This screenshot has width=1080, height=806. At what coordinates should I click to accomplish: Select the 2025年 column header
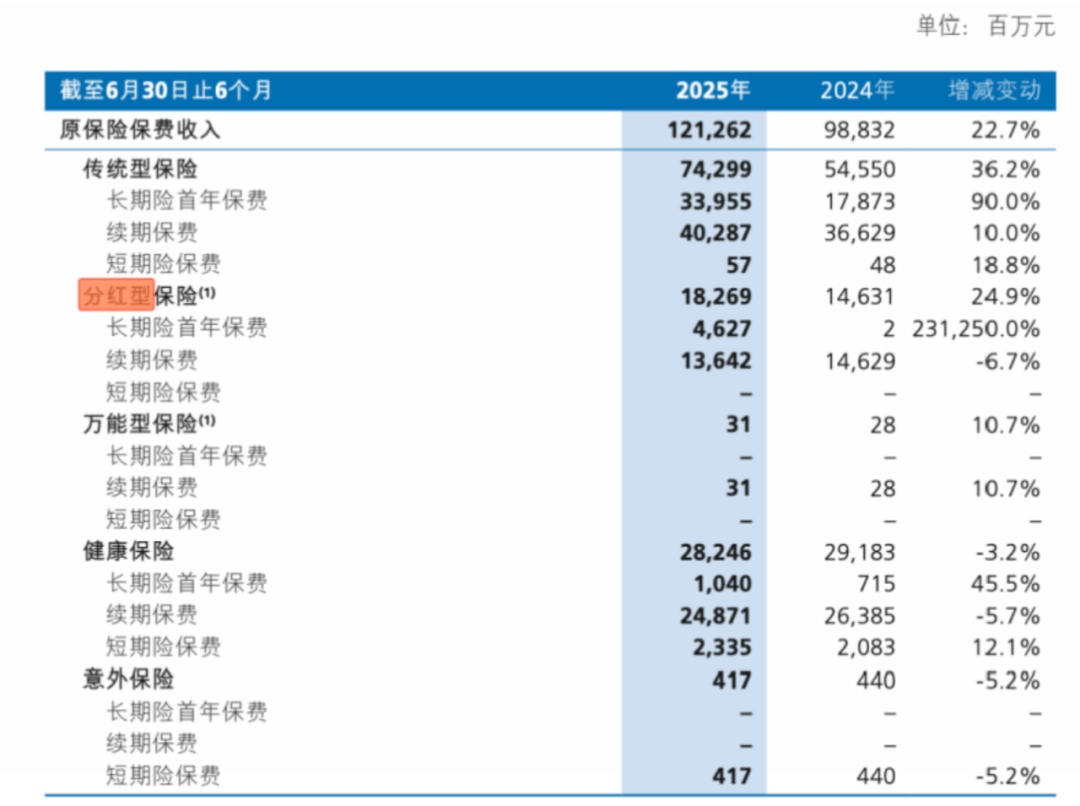tap(713, 91)
